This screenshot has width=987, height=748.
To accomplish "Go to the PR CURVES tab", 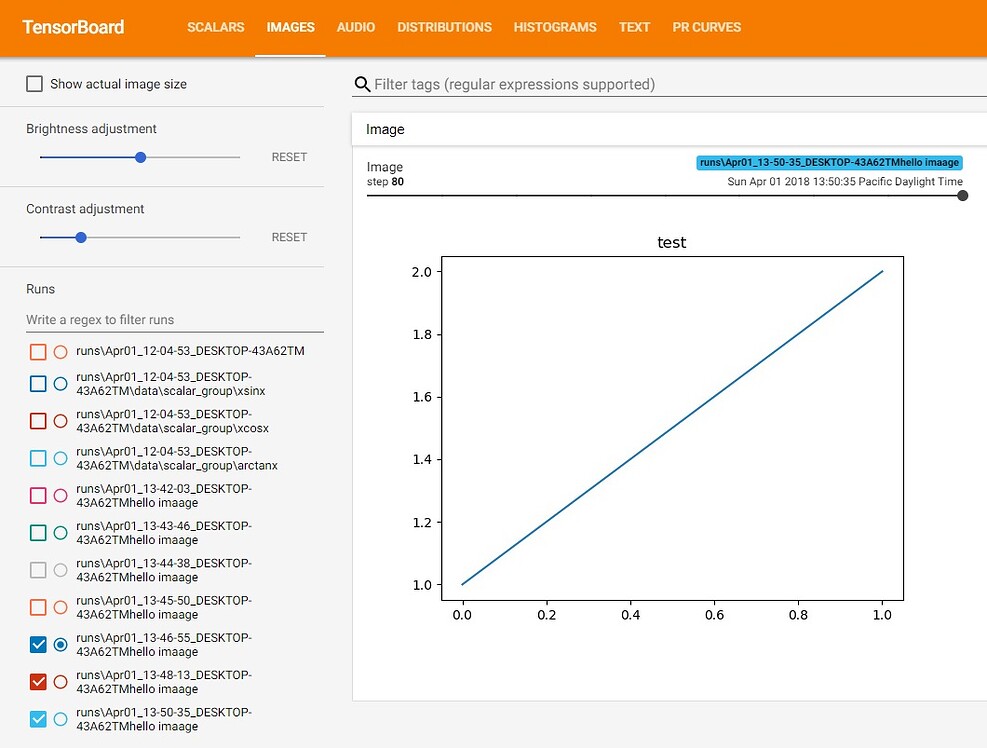I will click(707, 27).
